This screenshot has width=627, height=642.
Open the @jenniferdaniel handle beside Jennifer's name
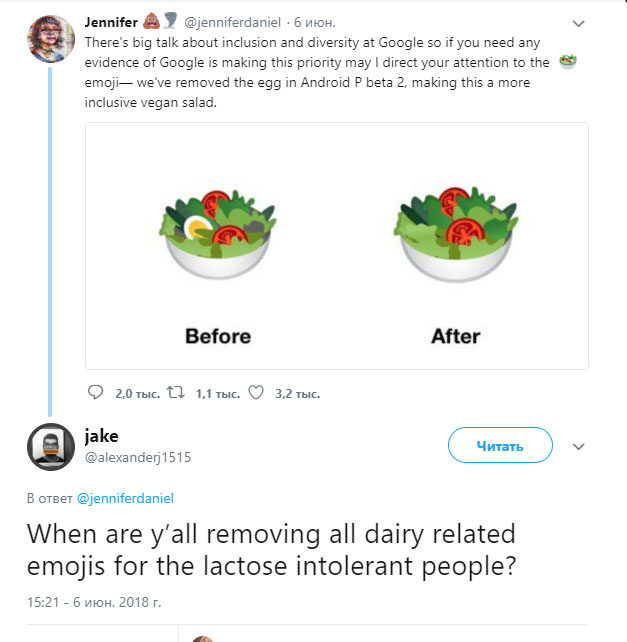tap(232, 21)
